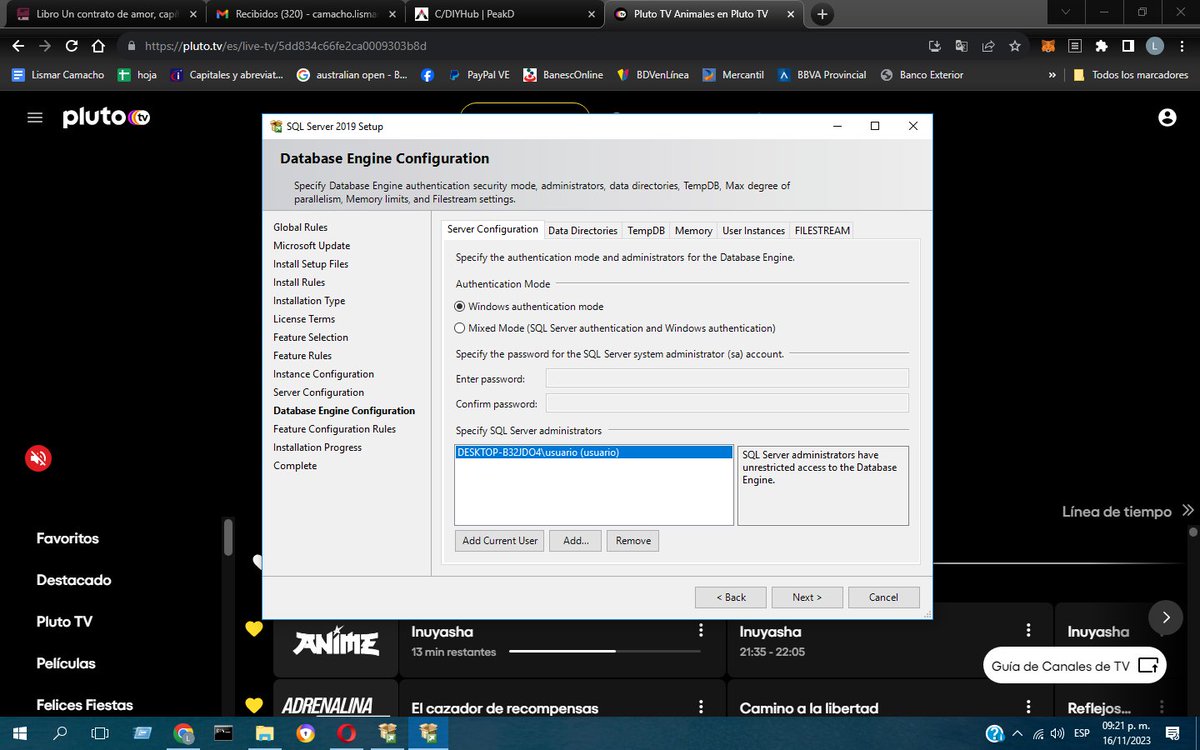This screenshot has height=750, width=1200.
Task: Toggle favorite heart for Adrenalina channel
Action: [x=254, y=705]
